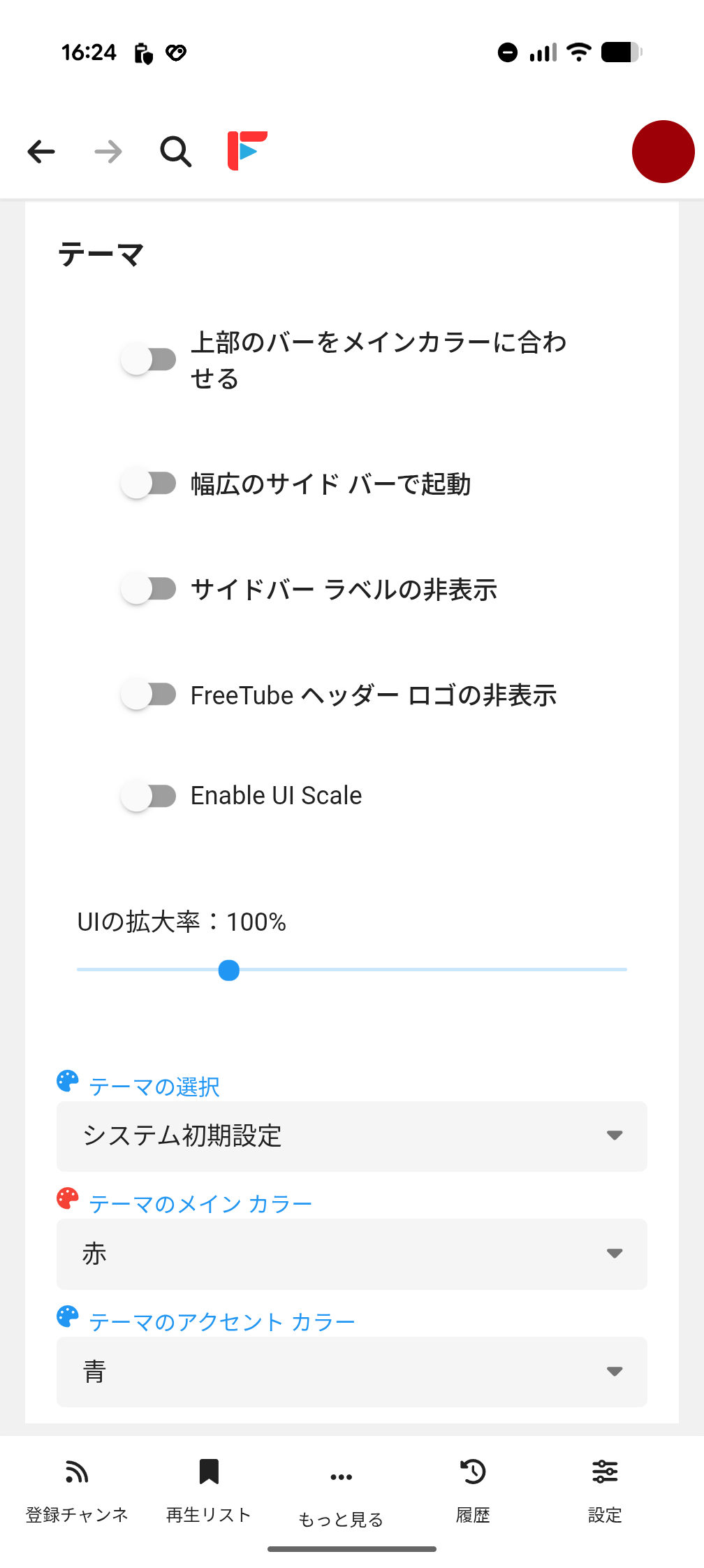The image size is (704, 1568).
Task: Tap the back arrow icon
Action: [x=41, y=152]
